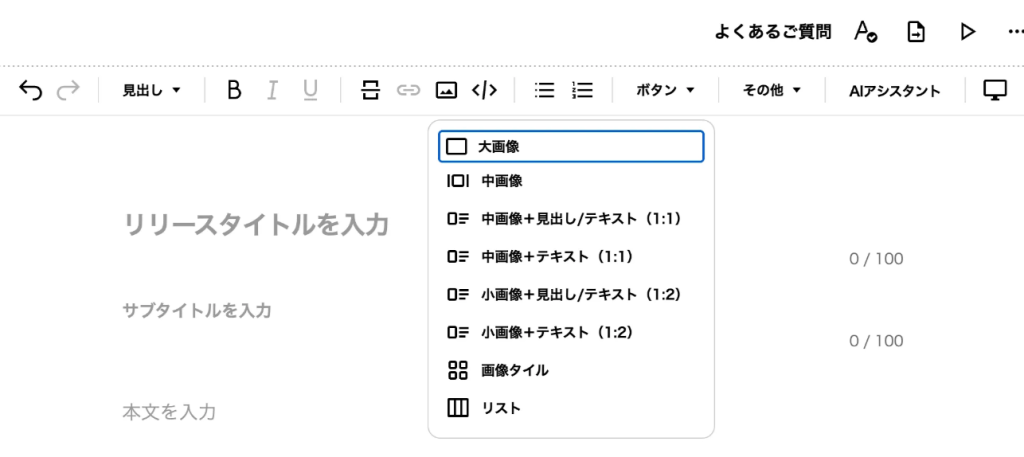Viewport: 1024px width, 457px height.
Task: Click the リリースタイトルを入力 title field
Action: pyautogui.click(x=256, y=225)
